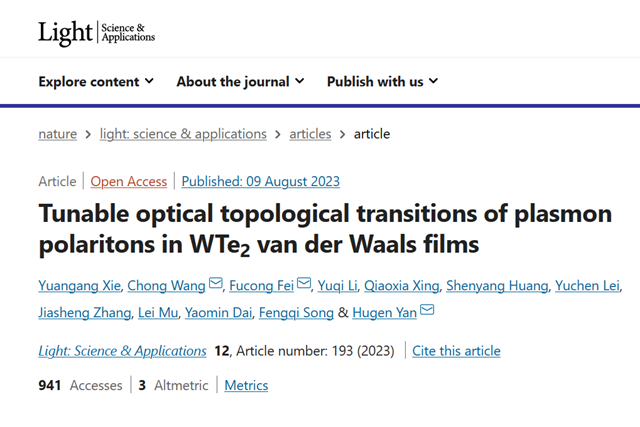The width and height of the screenshot is (640, 427).
Task: Go to the nature breadcrumb link
Action: click(x=58, y=134)
